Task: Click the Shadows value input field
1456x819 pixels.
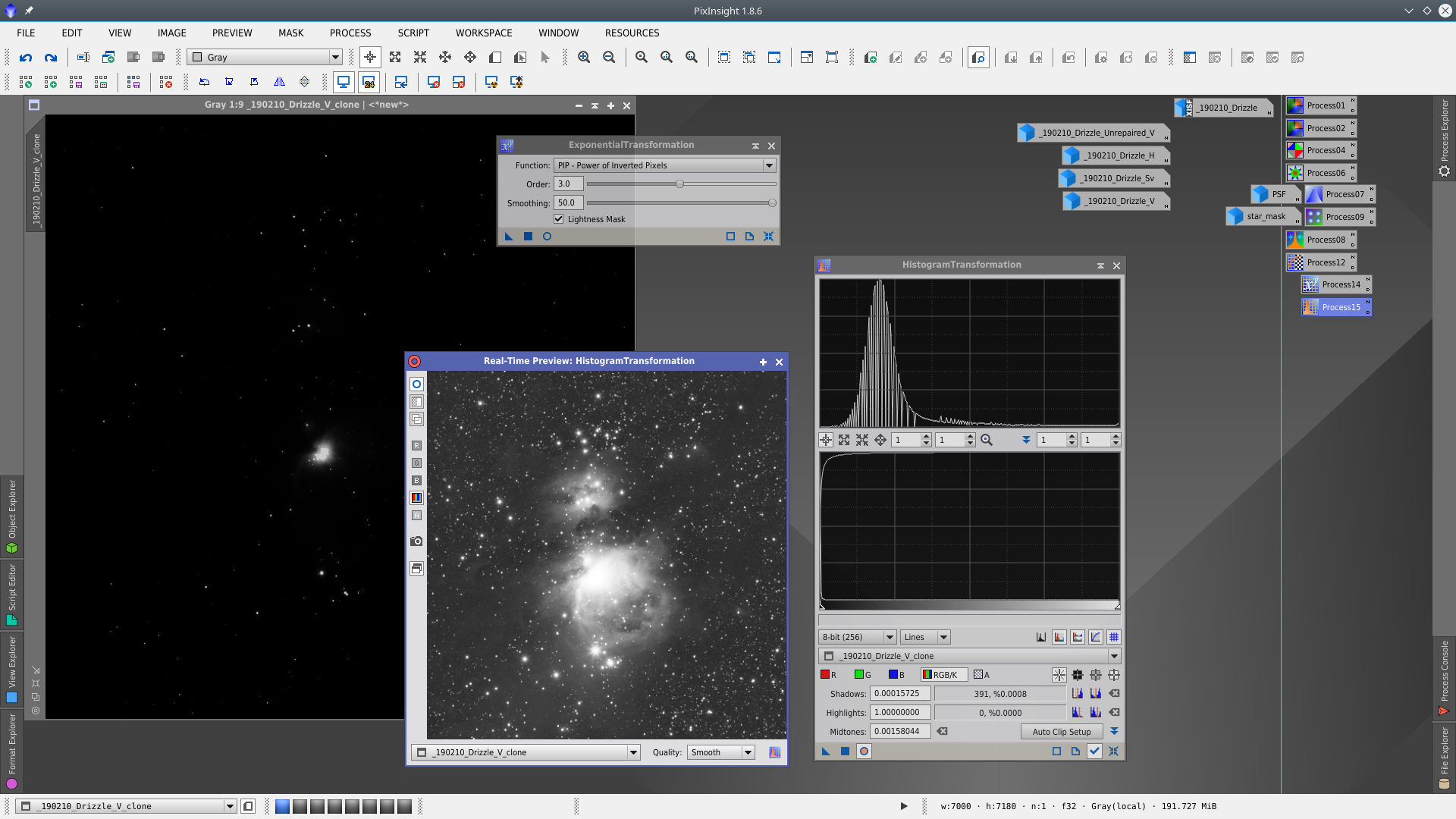Action: click(899, 693)
